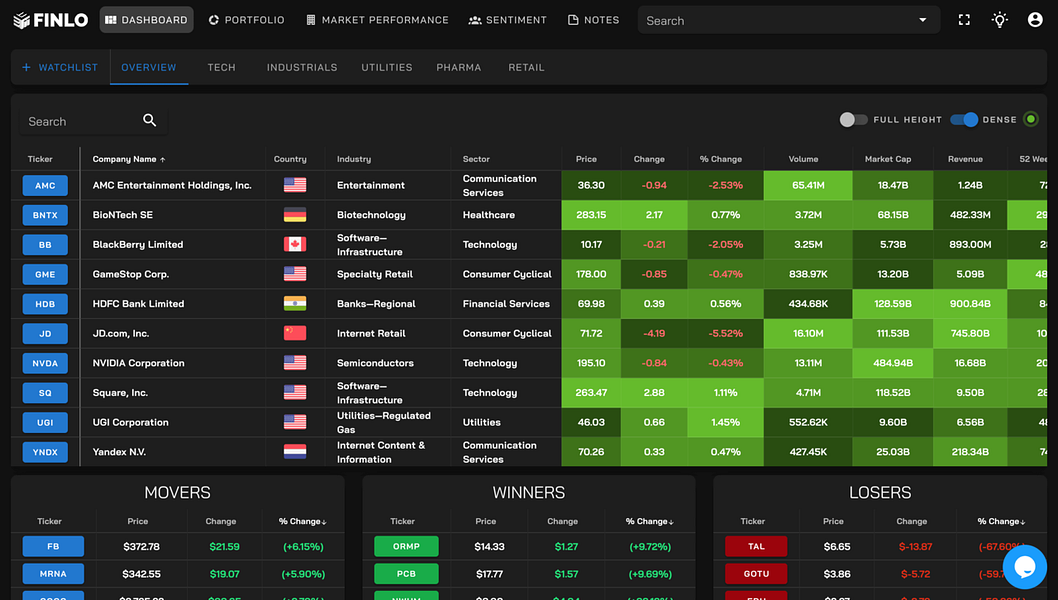1058x600 pixels.
Task: Open the chat support bubble
Action: 1025,567
